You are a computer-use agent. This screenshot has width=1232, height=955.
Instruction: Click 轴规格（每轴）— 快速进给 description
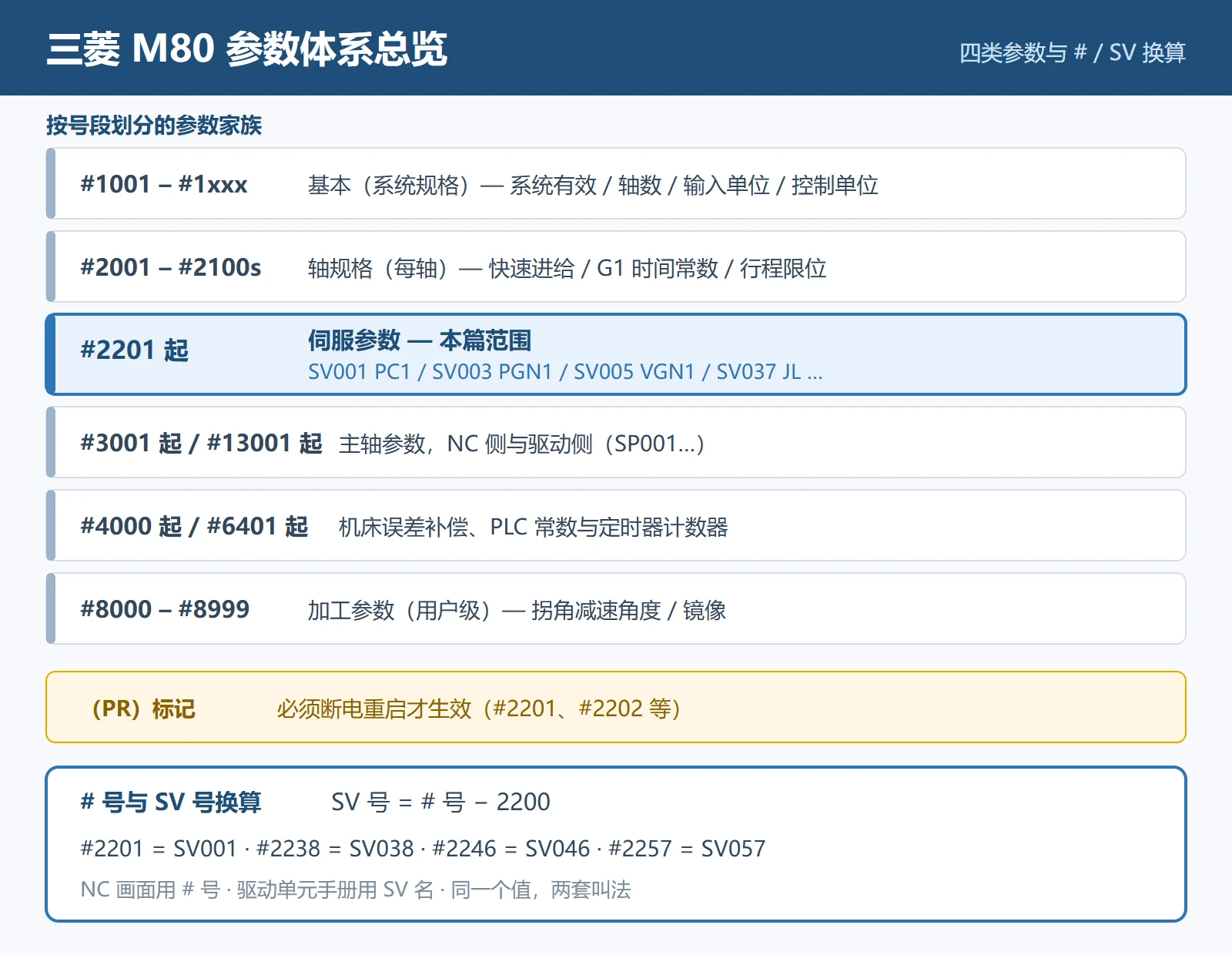click(x=567, y=268)
